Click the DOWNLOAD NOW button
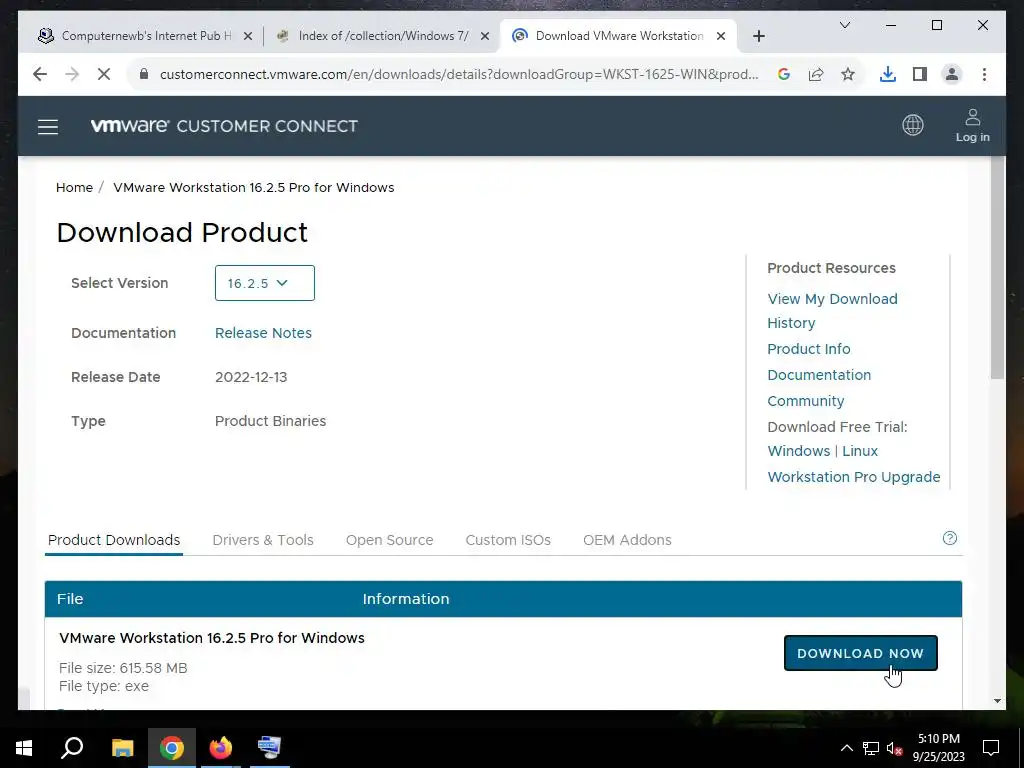This screenshot has width=1024, height=768. pos(860,653)
